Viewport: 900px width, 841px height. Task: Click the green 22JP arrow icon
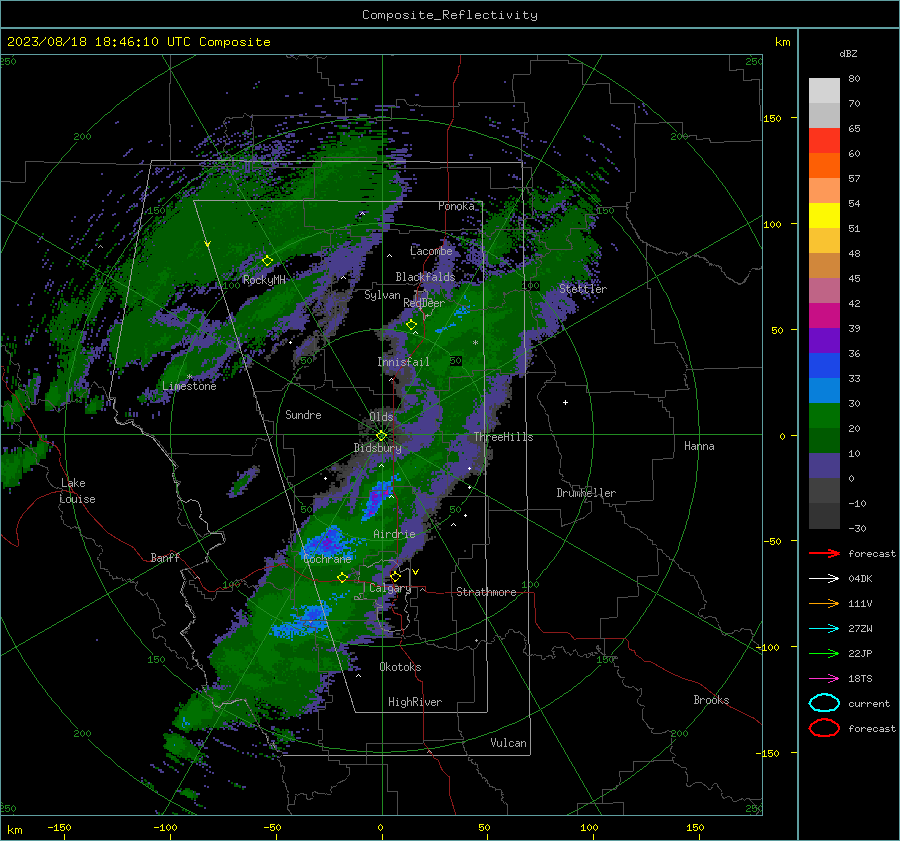(824, 653)
